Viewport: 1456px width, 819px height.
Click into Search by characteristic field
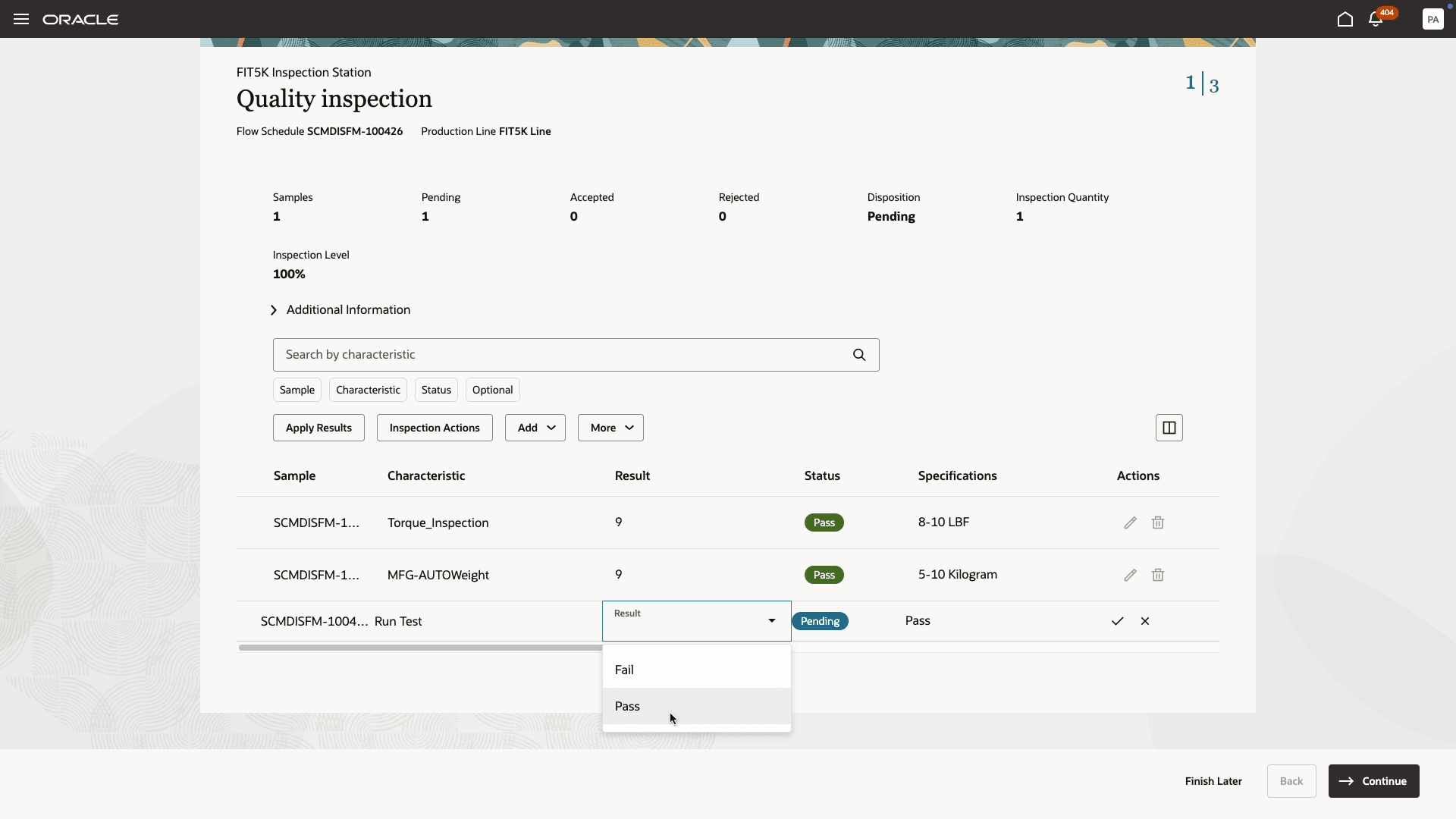561,355
